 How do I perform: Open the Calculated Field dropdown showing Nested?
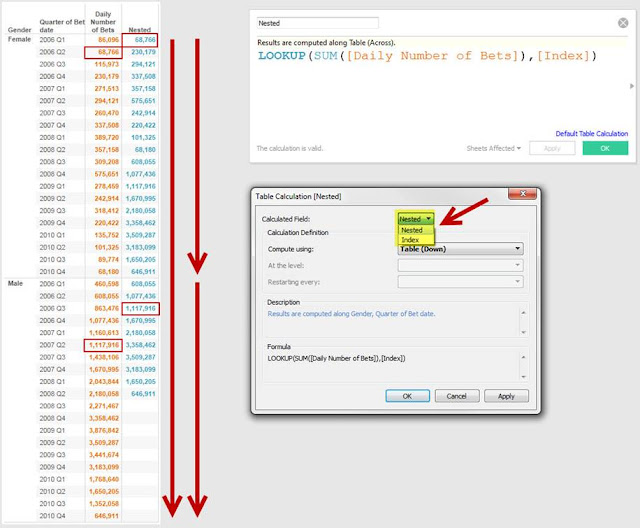tap(416, 219)
